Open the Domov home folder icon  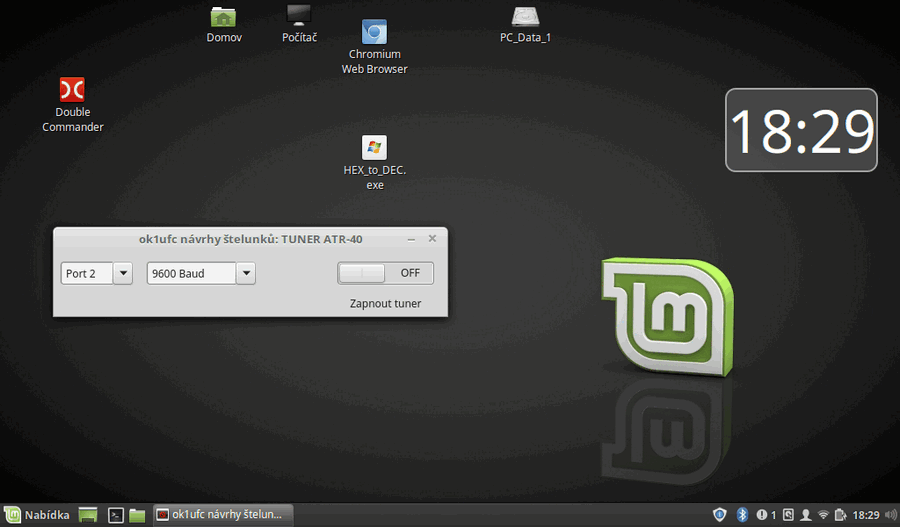coord(224,17)
